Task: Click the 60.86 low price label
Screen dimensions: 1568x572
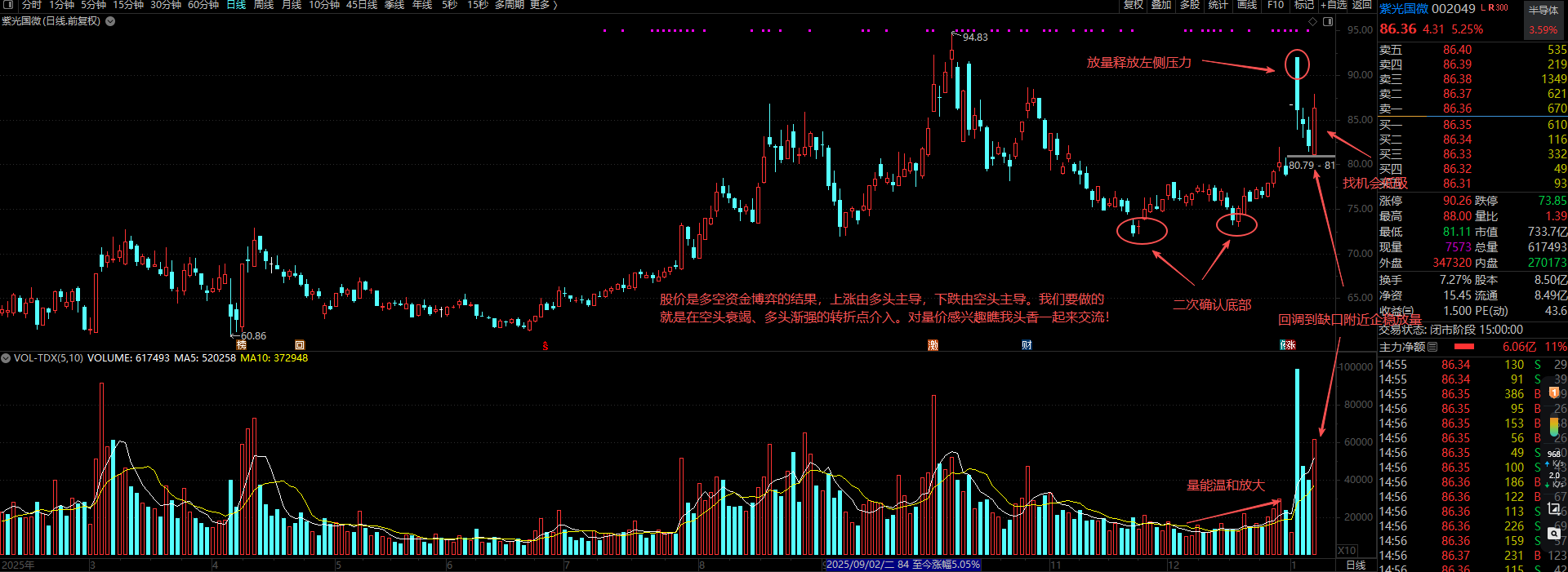Action: pos(253,335)
